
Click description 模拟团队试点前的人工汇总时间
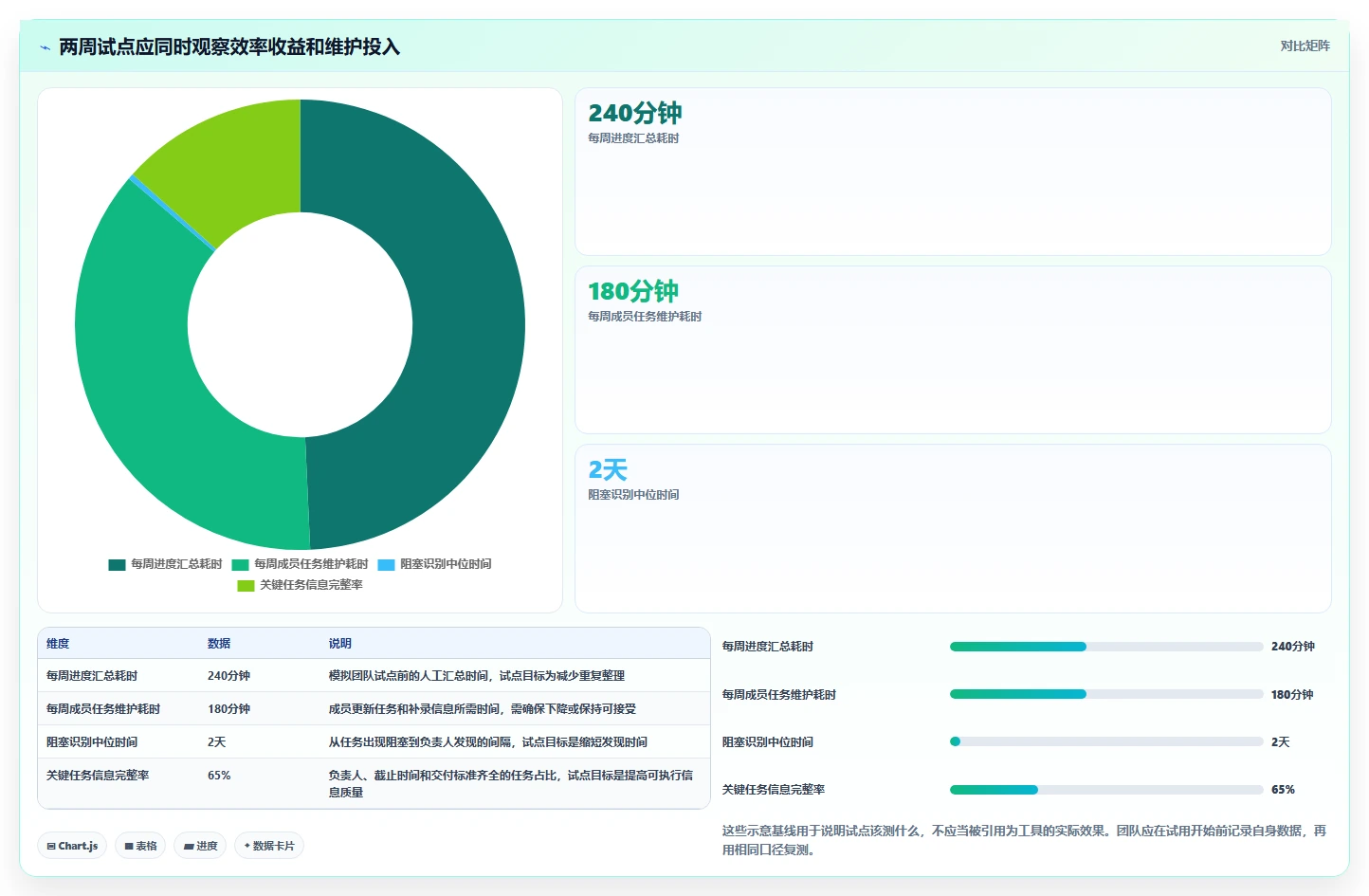tap(477, 676)
